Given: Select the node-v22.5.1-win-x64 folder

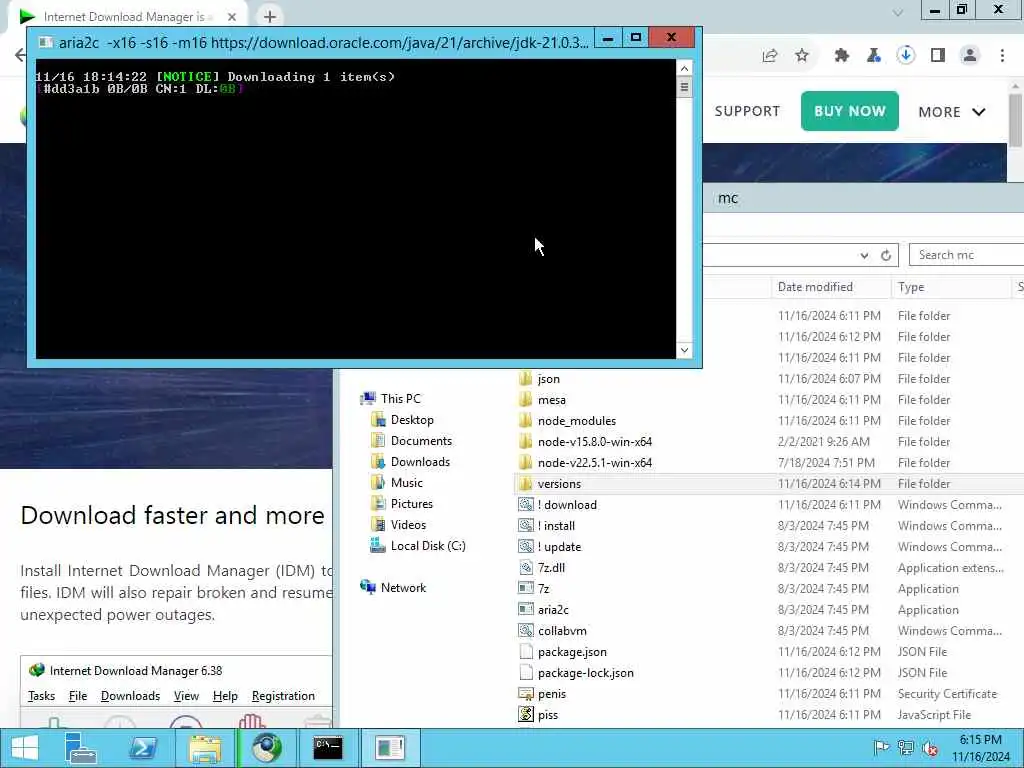Looking at the screenshot, I should [x=594, y=462].
